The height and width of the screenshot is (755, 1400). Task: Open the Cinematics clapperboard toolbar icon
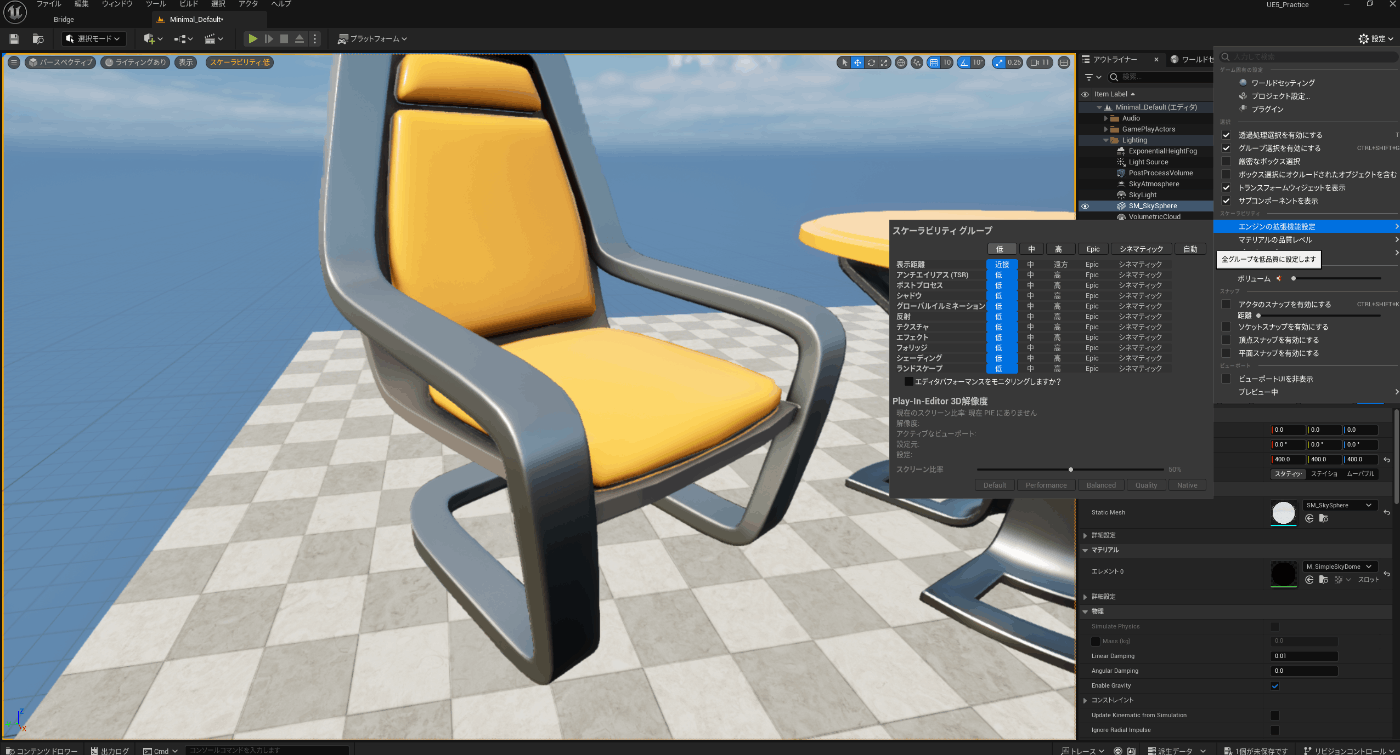point(214,39)
